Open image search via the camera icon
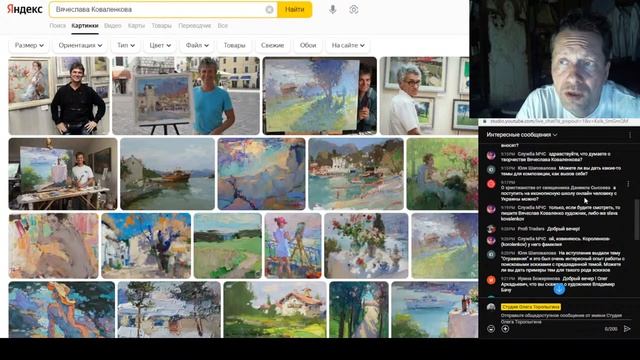640x360 pixels. coord(354,9)
